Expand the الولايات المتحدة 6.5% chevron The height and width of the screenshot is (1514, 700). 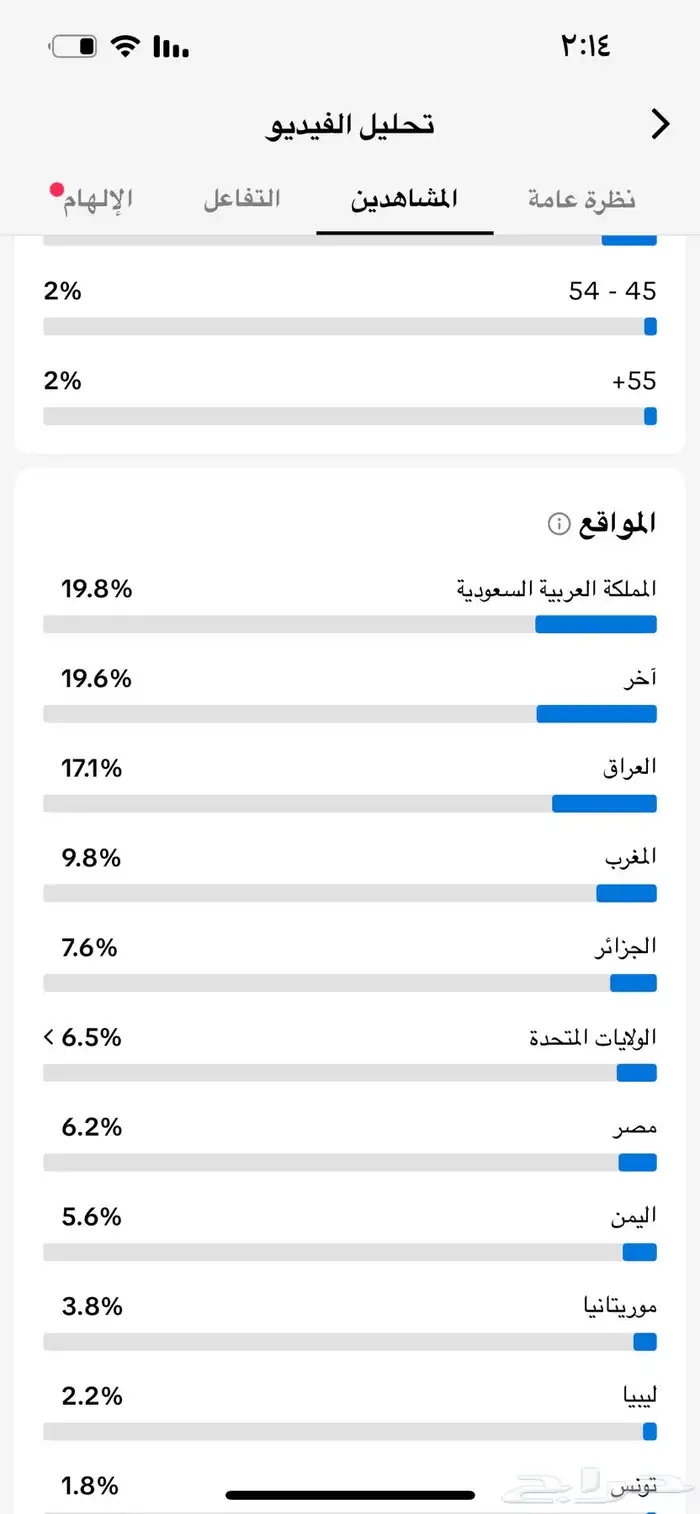point(49,1037)
